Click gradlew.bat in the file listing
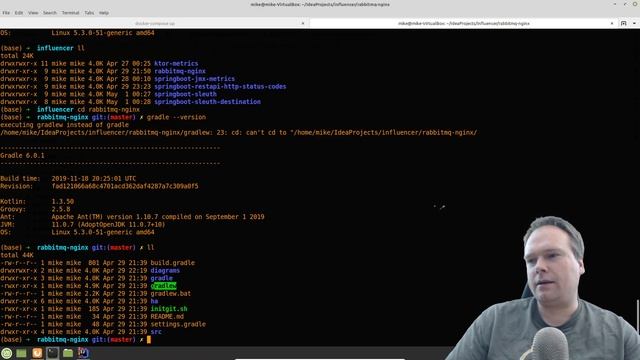 click(171, 293)
